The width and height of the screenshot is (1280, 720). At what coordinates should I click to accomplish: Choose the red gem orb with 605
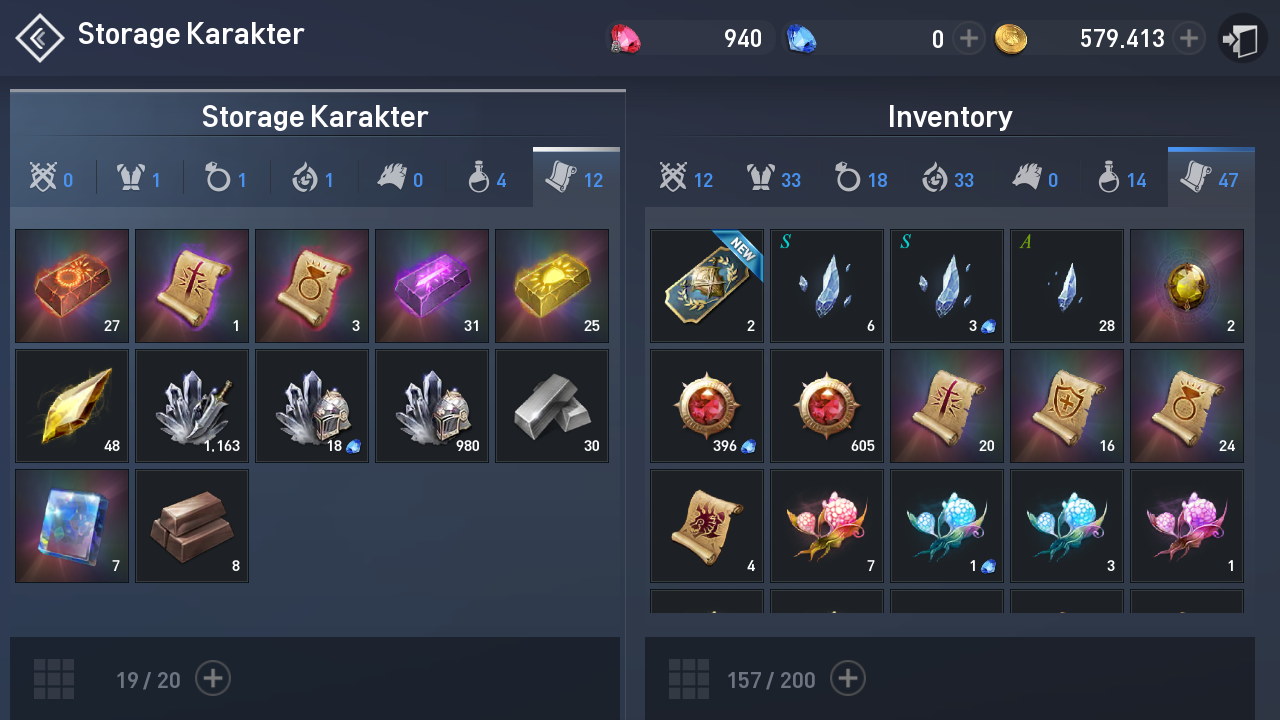click(827, 406)
